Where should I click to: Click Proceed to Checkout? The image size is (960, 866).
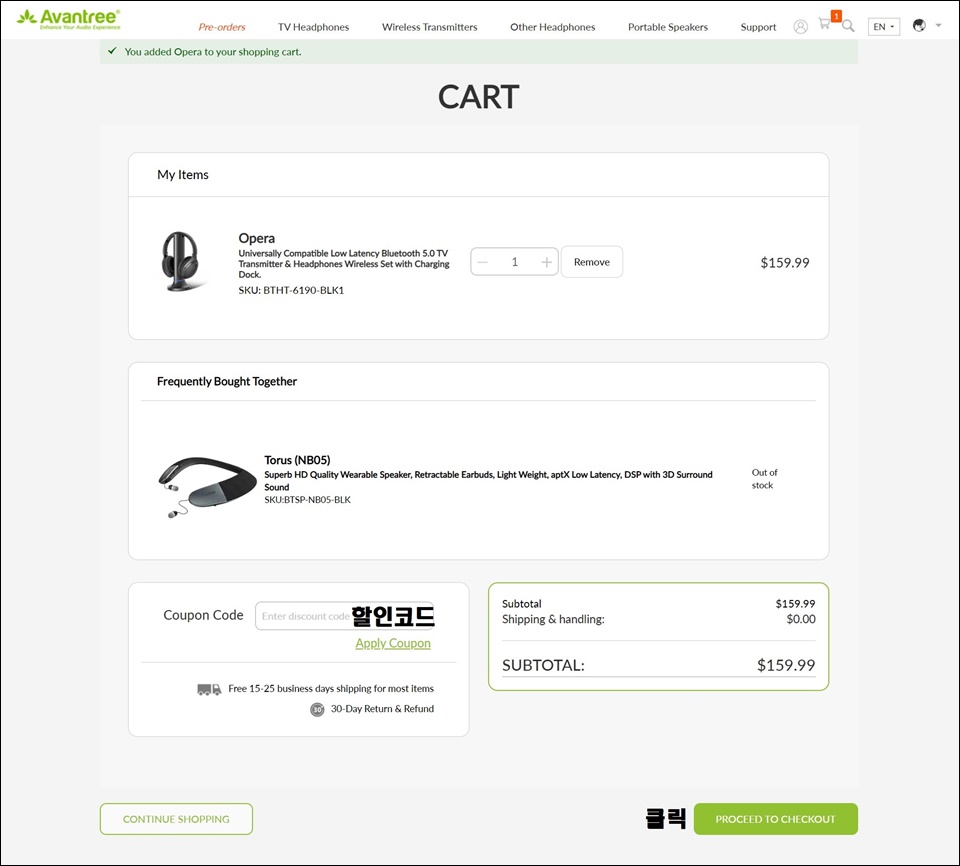tap(776, 819)
